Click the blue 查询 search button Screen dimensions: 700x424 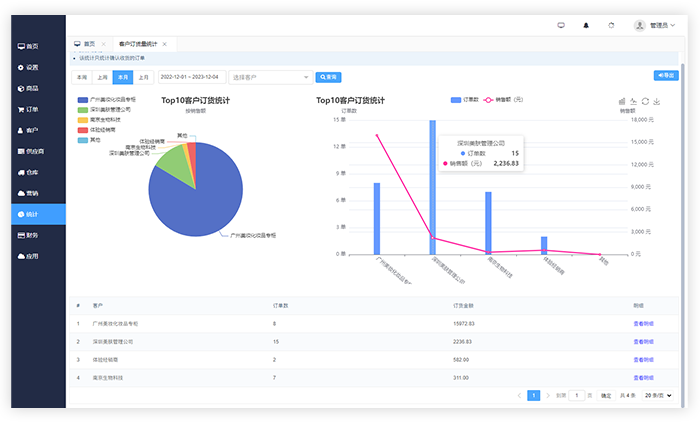click(327, 76)
